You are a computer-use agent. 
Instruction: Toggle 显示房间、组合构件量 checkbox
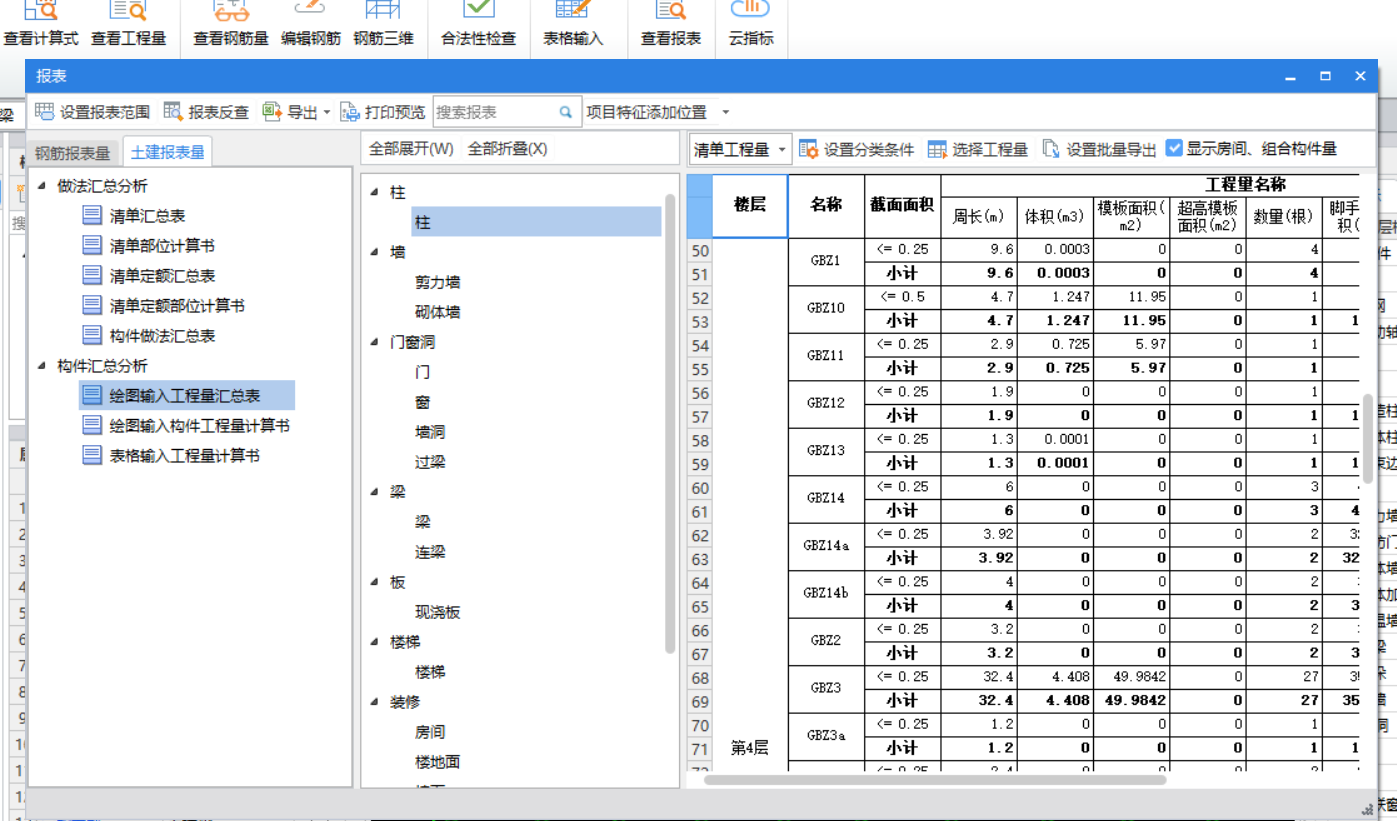(x=1174, y=148)
